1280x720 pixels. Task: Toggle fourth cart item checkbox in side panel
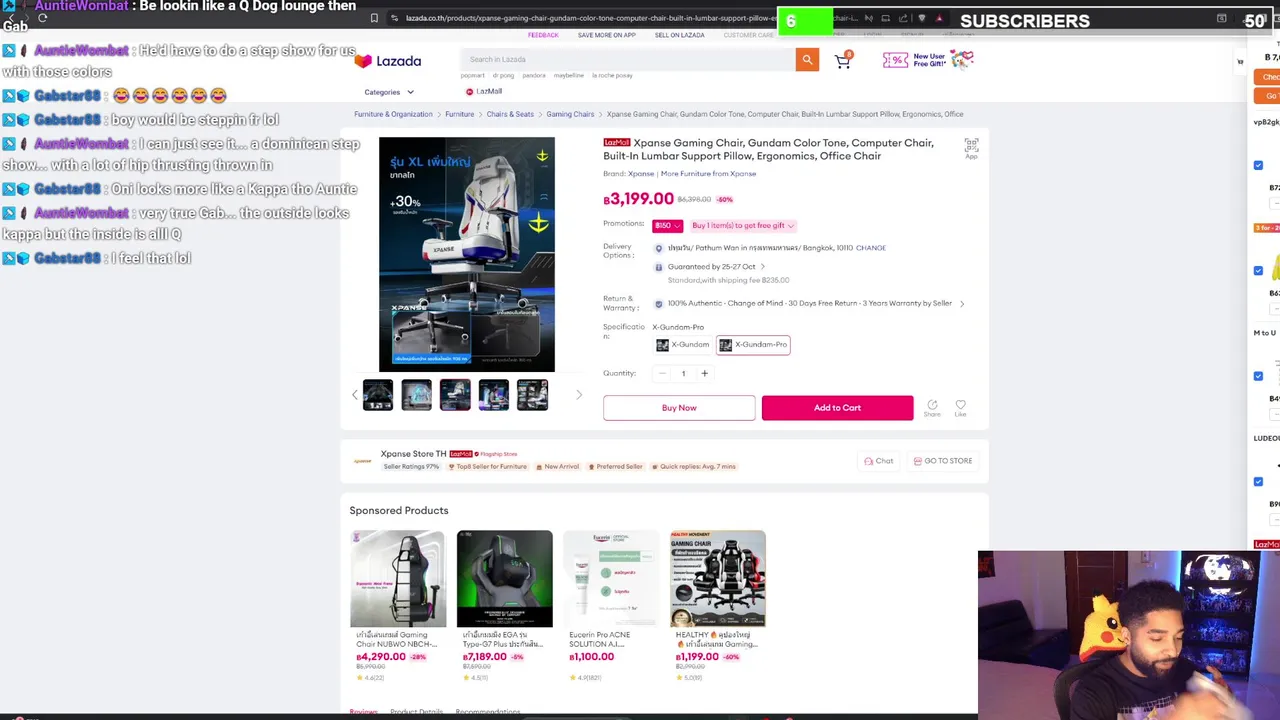(1258, 482)
